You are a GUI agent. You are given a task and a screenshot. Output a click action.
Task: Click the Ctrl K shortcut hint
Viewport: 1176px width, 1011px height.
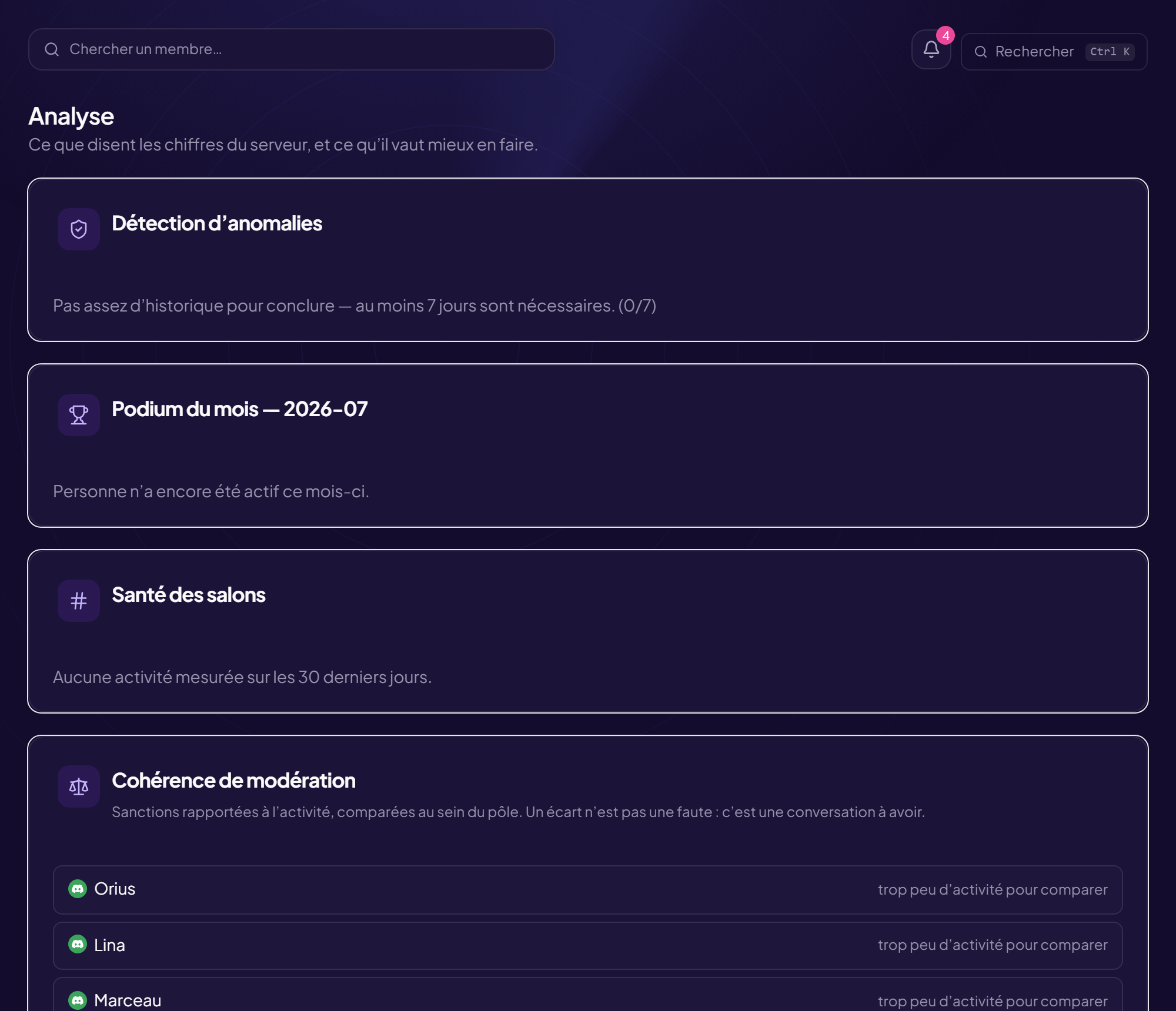[1110, 52]
